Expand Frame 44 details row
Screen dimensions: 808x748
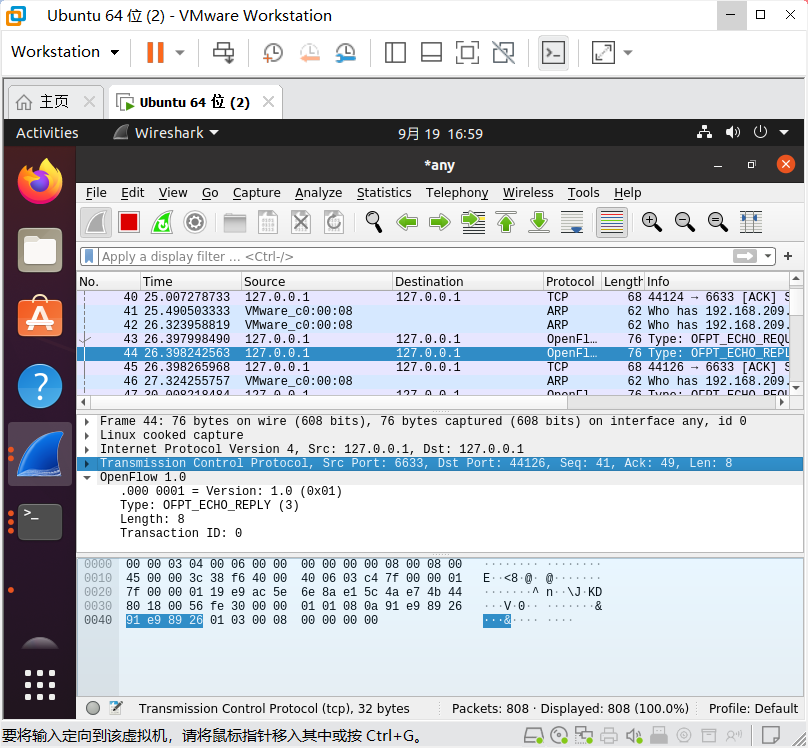[x=87, y=421]
